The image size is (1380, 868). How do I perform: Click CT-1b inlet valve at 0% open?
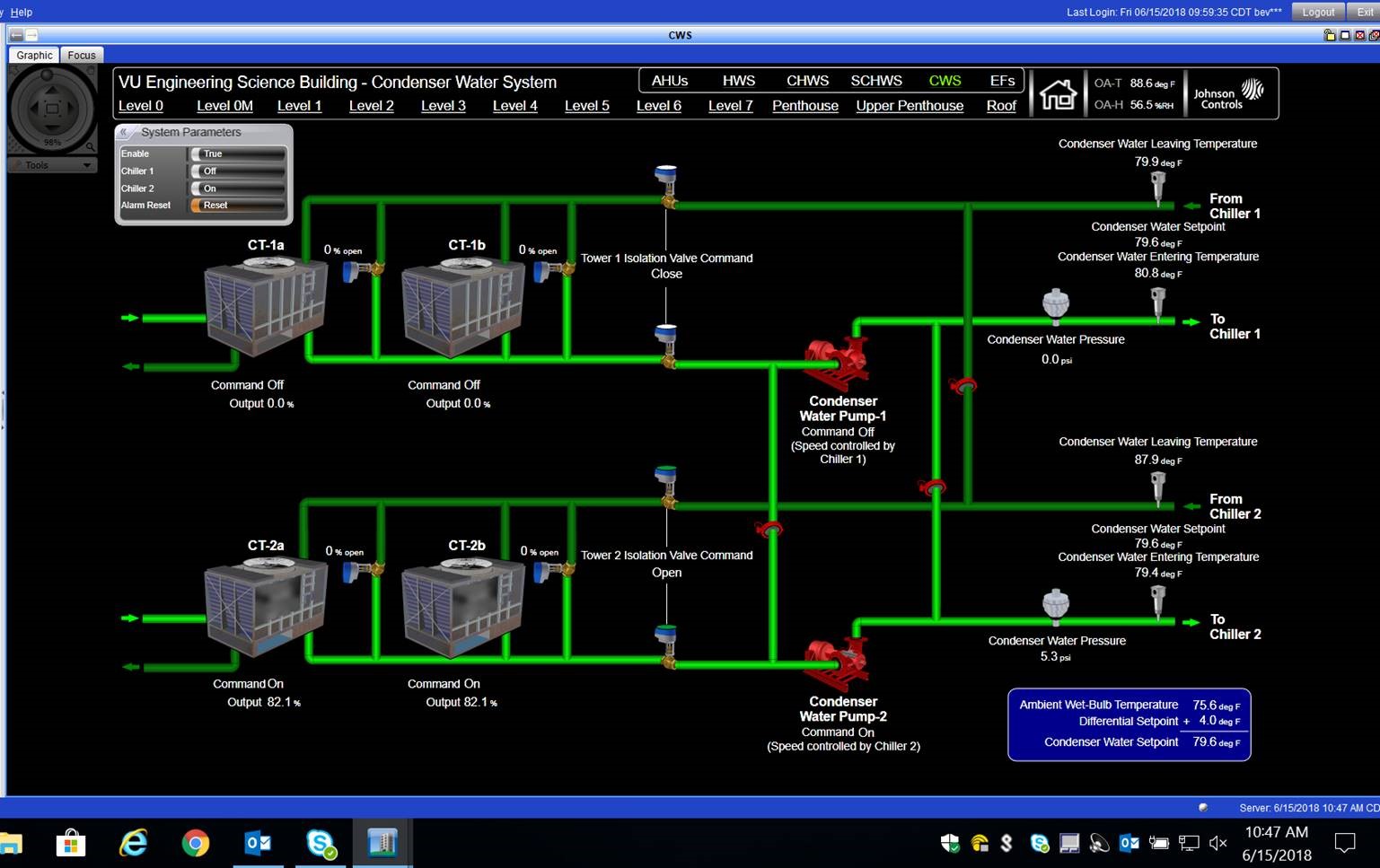coord(555,269)
